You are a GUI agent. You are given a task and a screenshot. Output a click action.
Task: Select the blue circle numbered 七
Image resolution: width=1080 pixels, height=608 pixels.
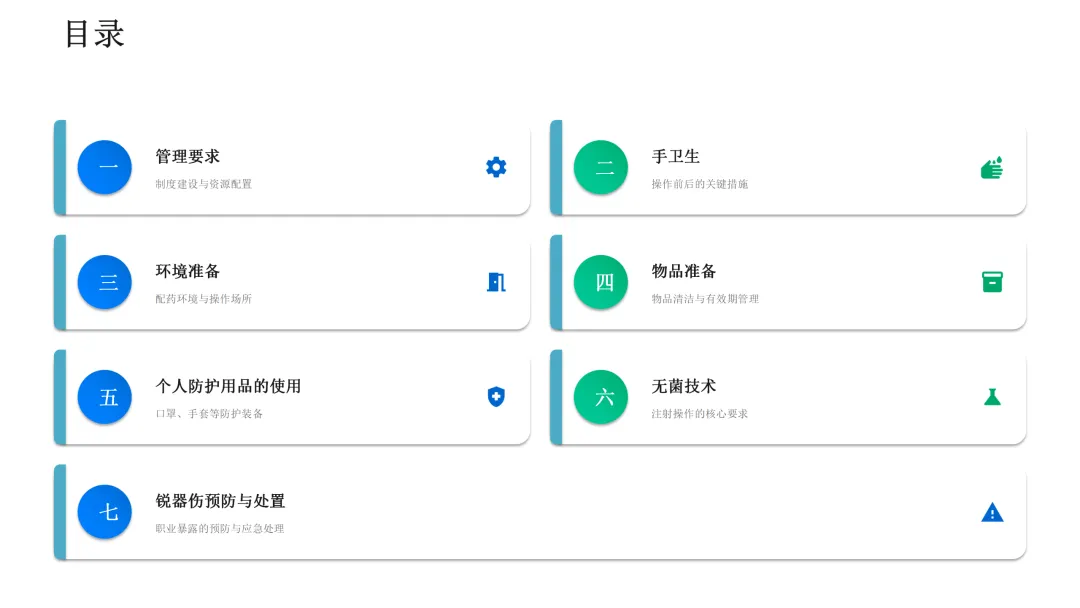click(x=105, y=512)
